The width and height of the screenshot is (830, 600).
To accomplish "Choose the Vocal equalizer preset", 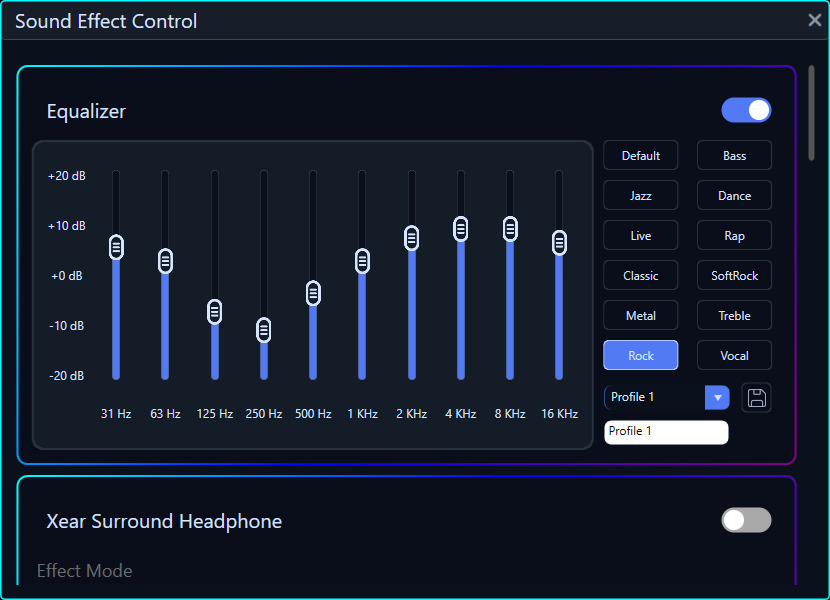I will coord(734,355).
